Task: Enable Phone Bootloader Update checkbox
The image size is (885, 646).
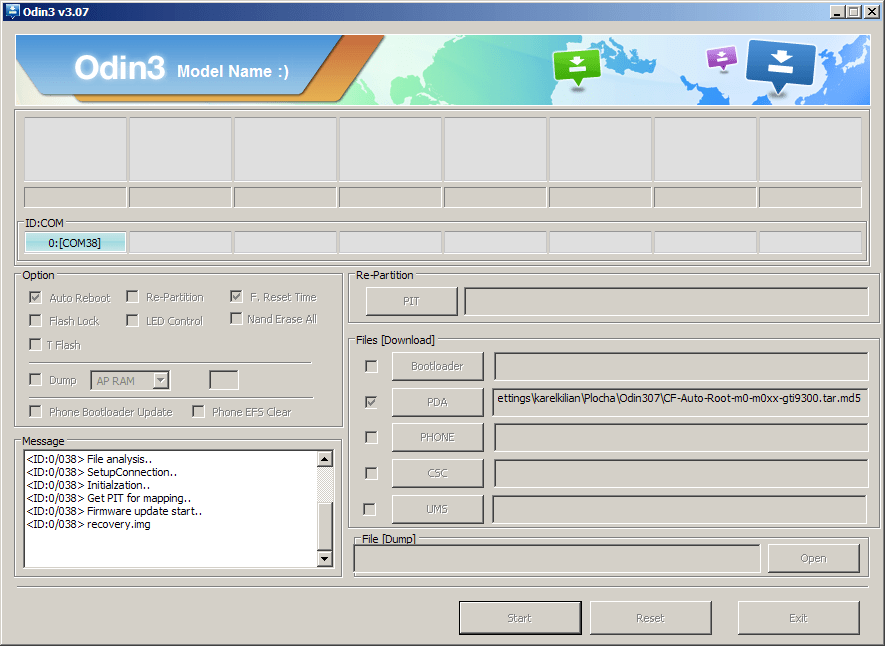Action: (x=35, y=411)
